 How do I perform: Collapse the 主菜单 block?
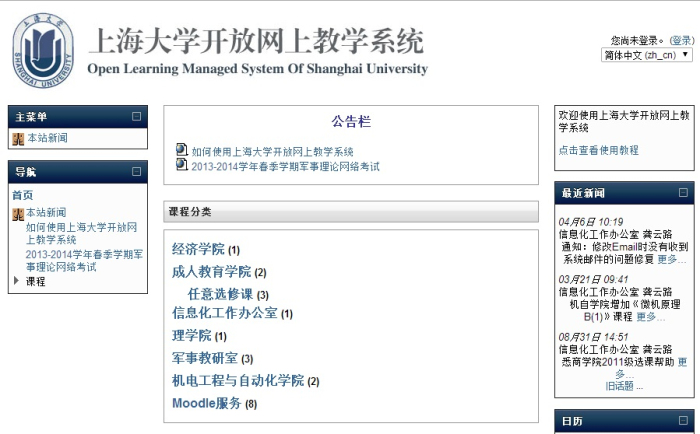pyautogui.click(x=137, y=117)
